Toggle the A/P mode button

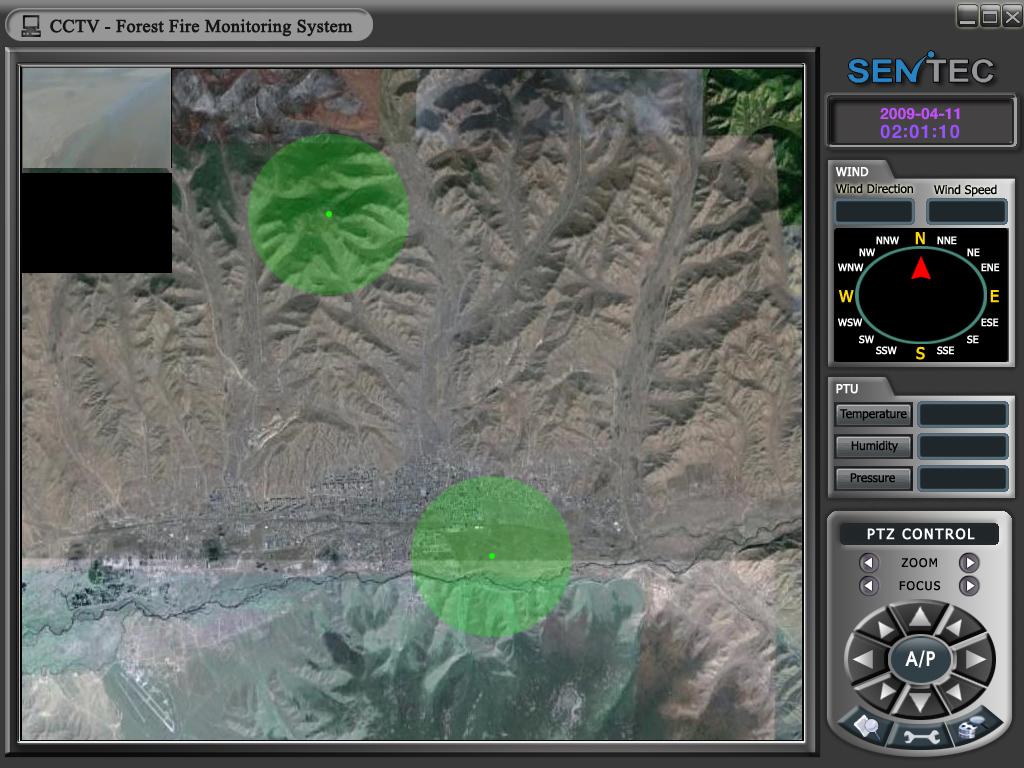(919, 660)
